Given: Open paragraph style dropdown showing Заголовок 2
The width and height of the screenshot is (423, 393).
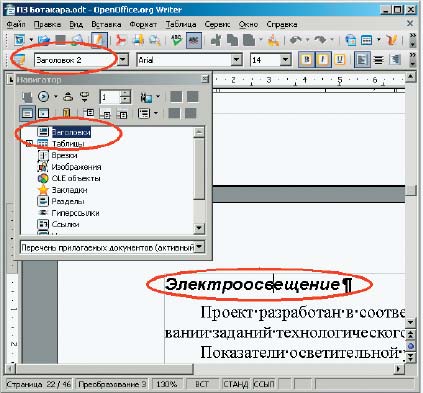Looking at the screenshot, I should (x=123, y=60).
